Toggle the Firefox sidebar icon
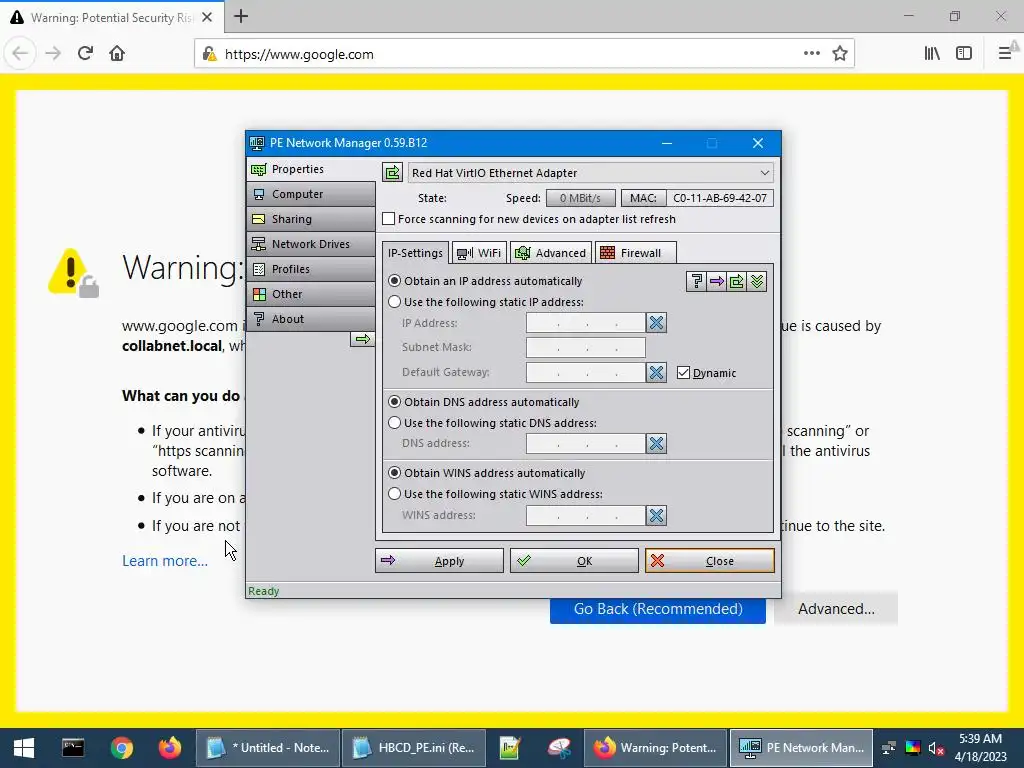 [x=964, y=54]
